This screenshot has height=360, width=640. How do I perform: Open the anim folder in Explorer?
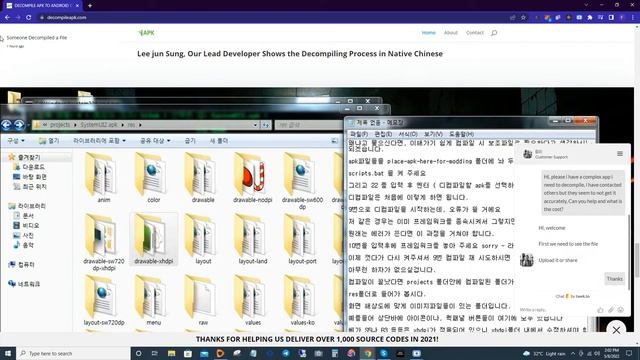point(104,178)
